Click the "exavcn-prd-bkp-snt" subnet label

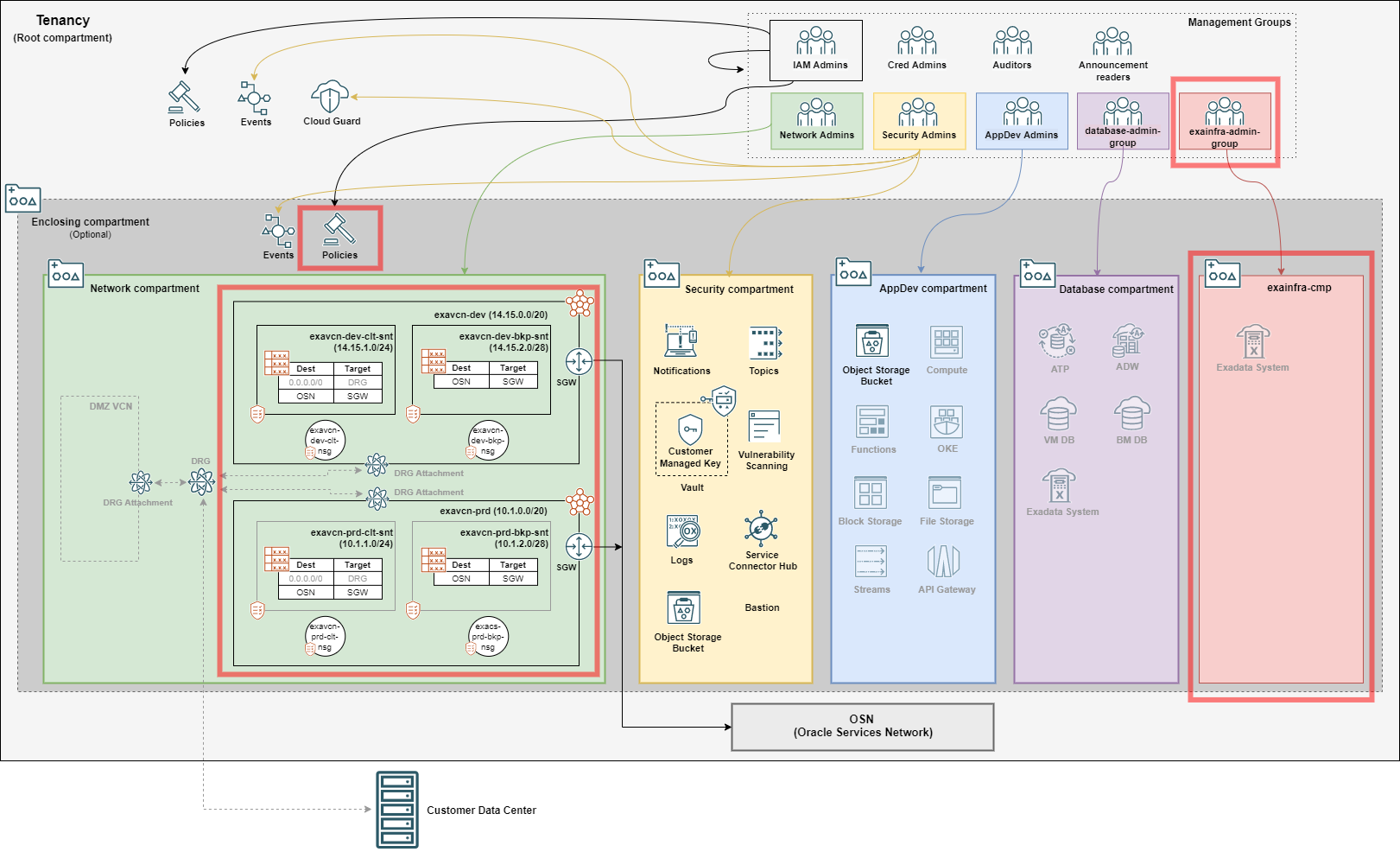pos(504,532)
